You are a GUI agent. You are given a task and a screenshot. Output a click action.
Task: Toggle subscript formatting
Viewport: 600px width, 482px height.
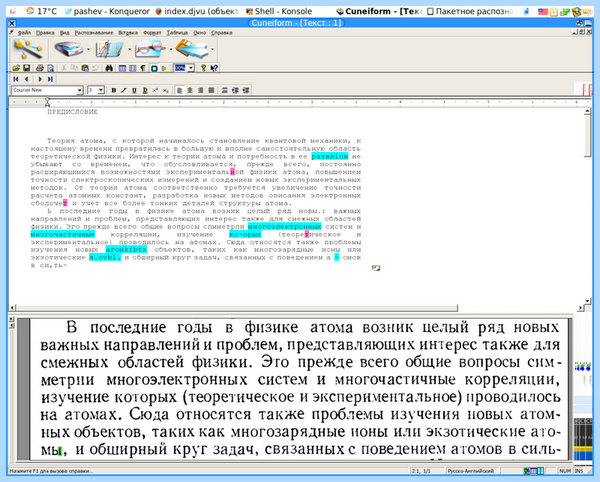pos(165,90)
